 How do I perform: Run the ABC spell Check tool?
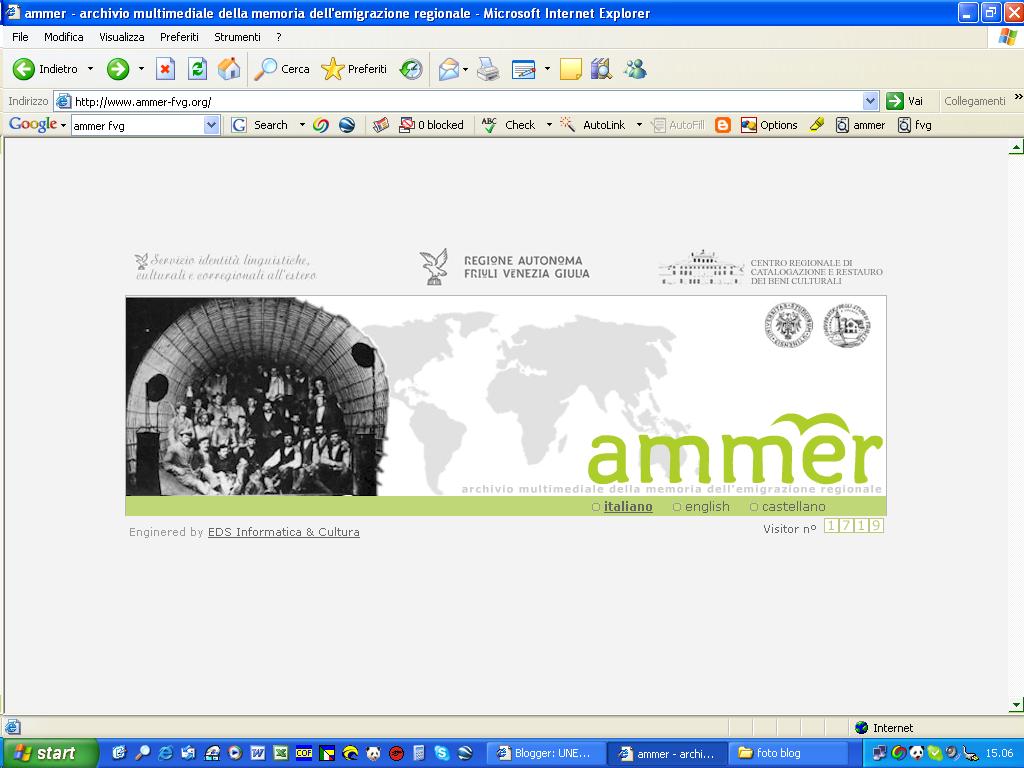tap(508, 125)
